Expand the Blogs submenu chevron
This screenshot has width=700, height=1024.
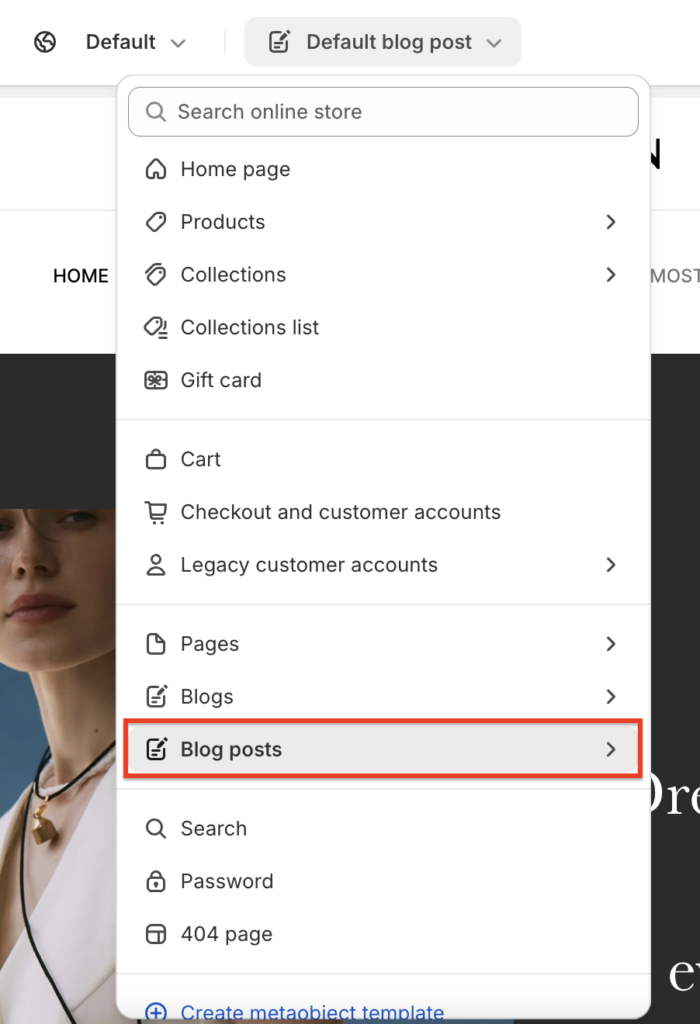pos(611,697)
